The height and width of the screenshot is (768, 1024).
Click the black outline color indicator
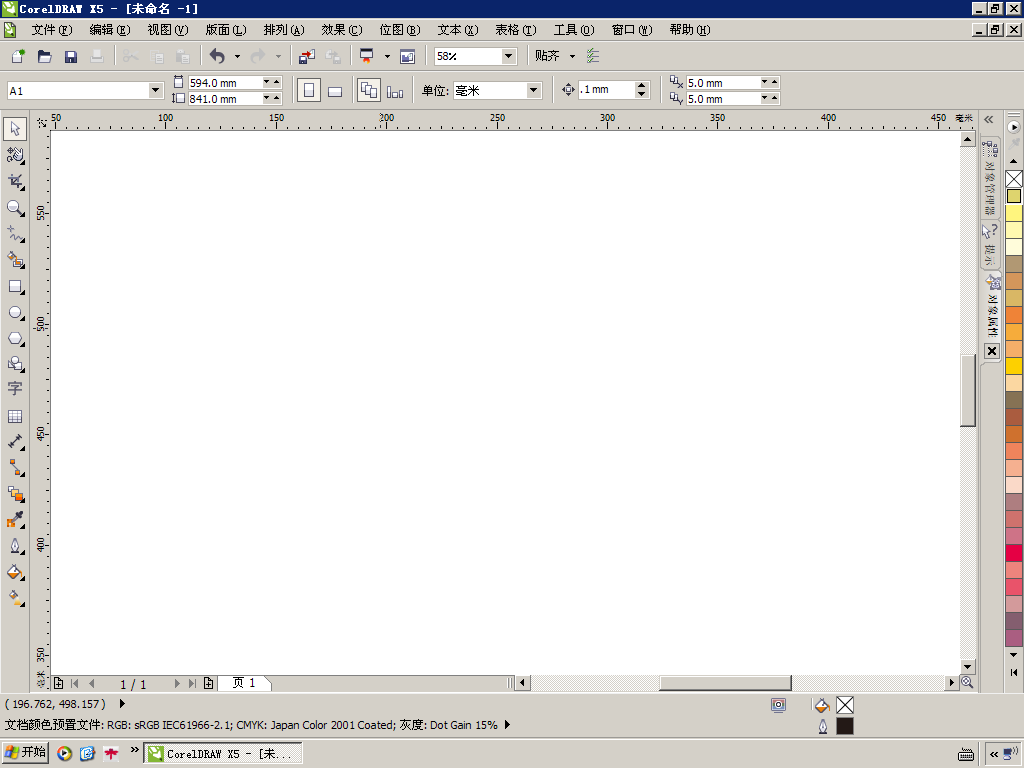844,726
